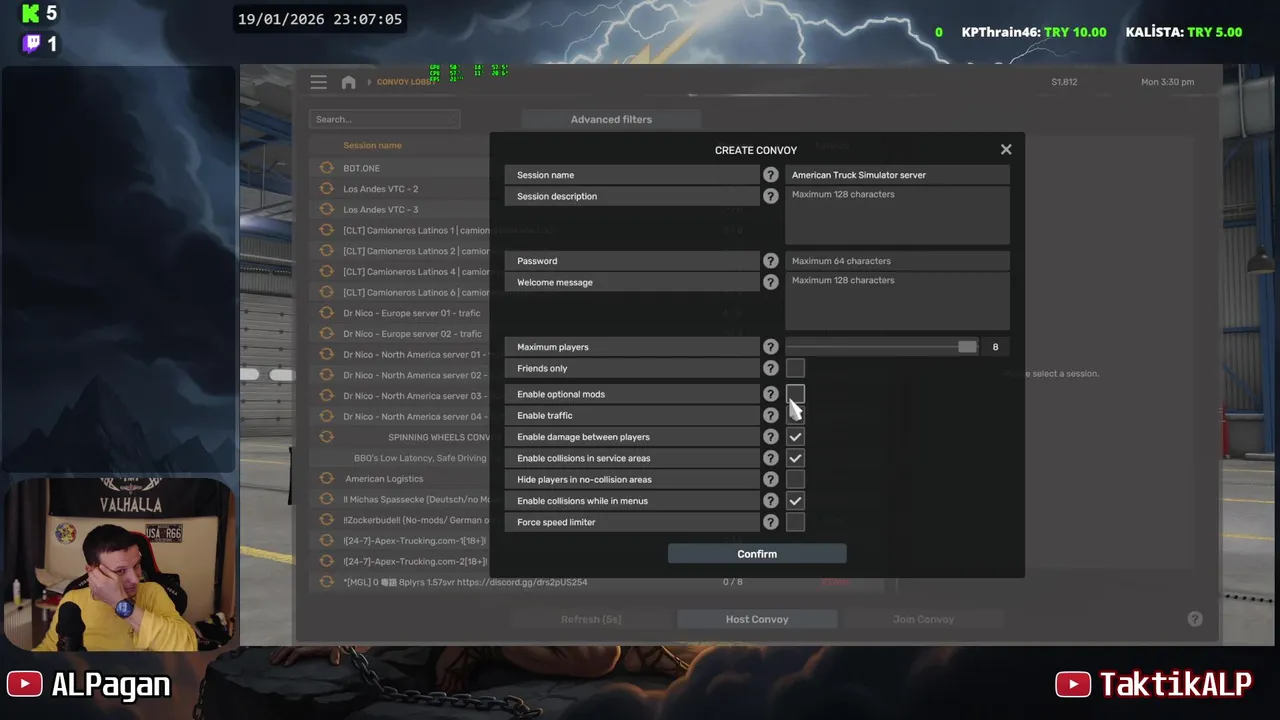Viewport: 1280px width, 720px height.
Task: Click the Session name column header
Action: 372,145
